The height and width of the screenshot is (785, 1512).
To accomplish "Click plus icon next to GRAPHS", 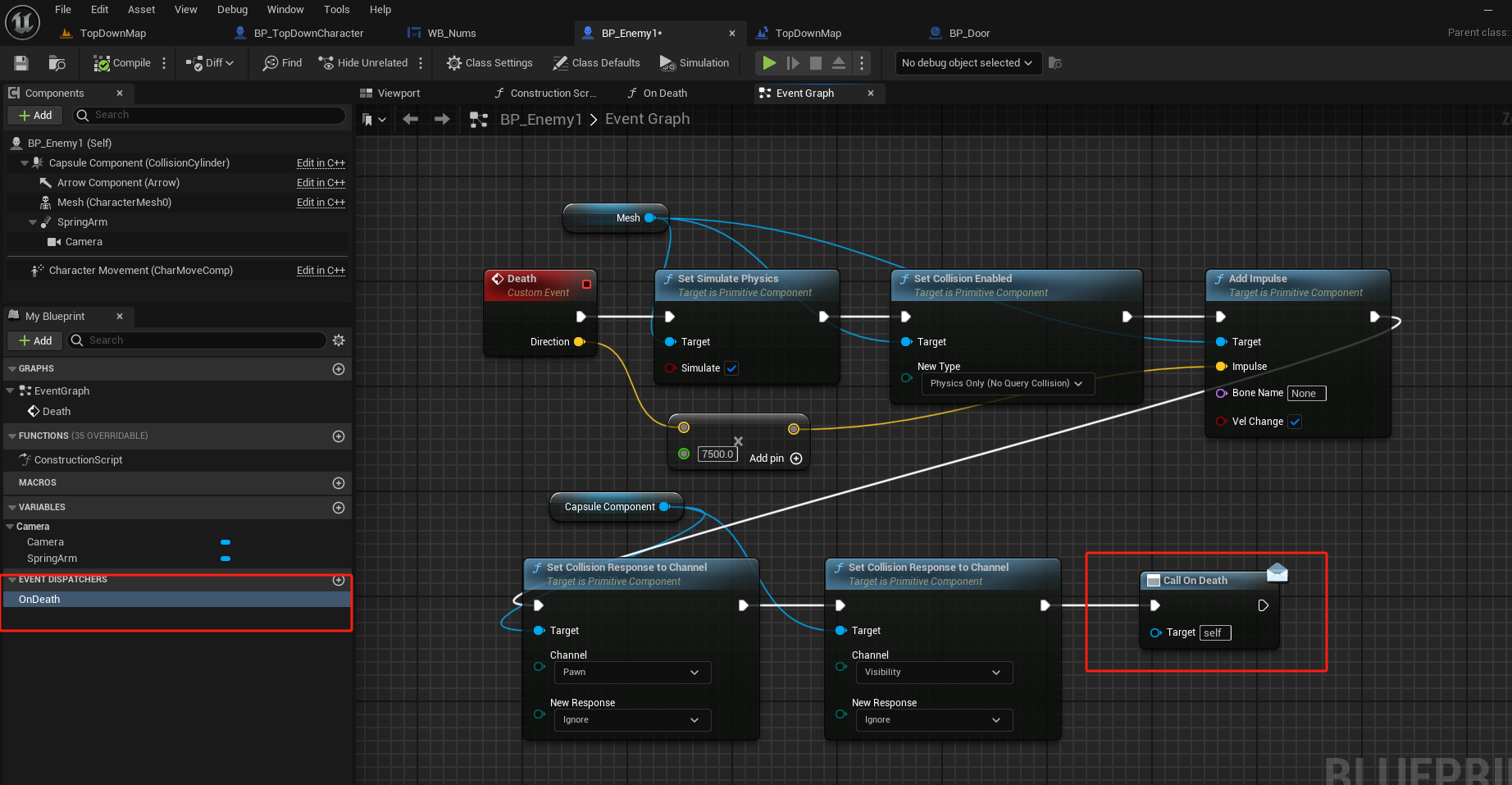I will point(339,369).
